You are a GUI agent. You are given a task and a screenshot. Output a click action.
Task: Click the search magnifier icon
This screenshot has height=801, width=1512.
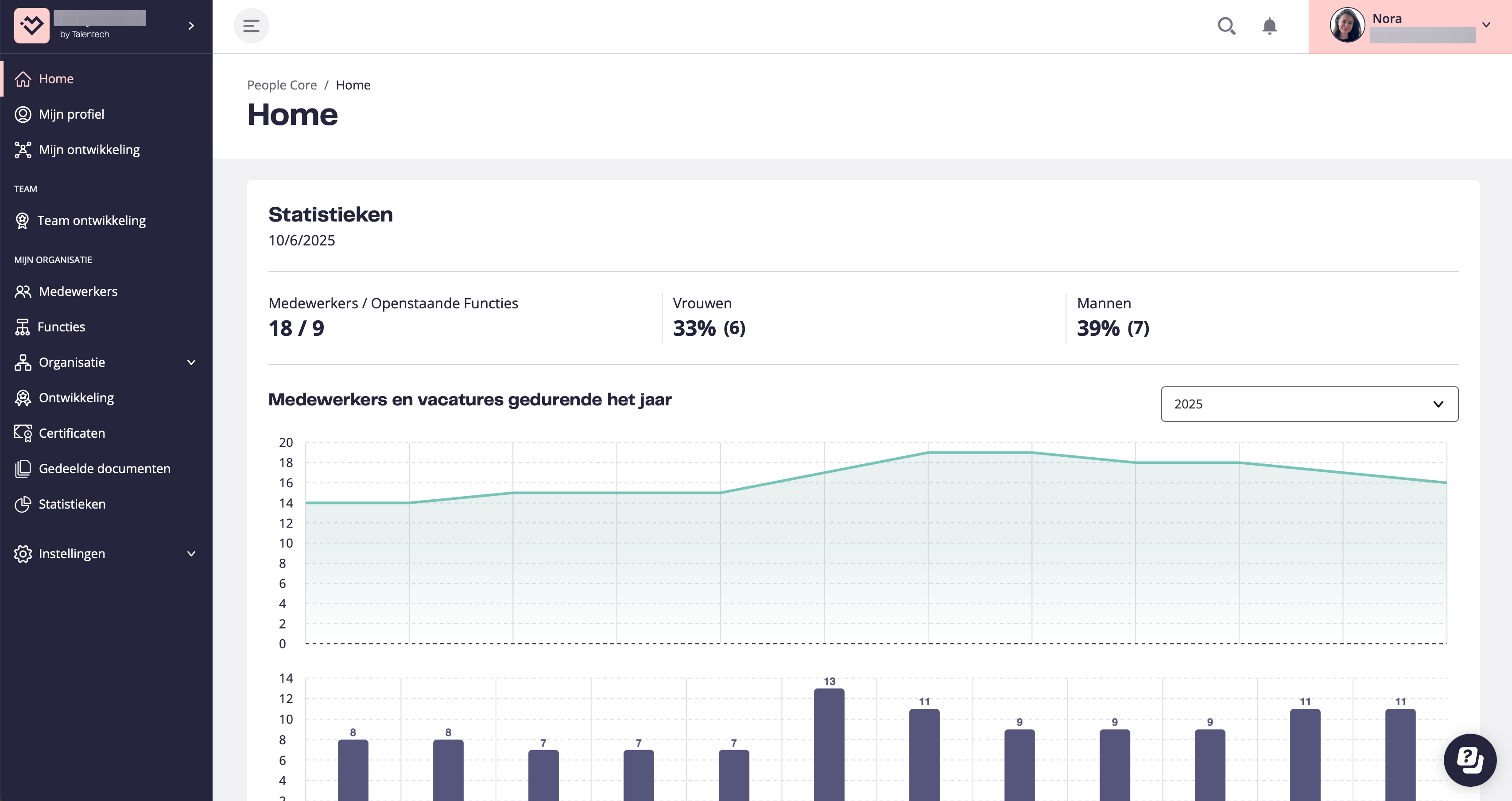(1226, 26)
